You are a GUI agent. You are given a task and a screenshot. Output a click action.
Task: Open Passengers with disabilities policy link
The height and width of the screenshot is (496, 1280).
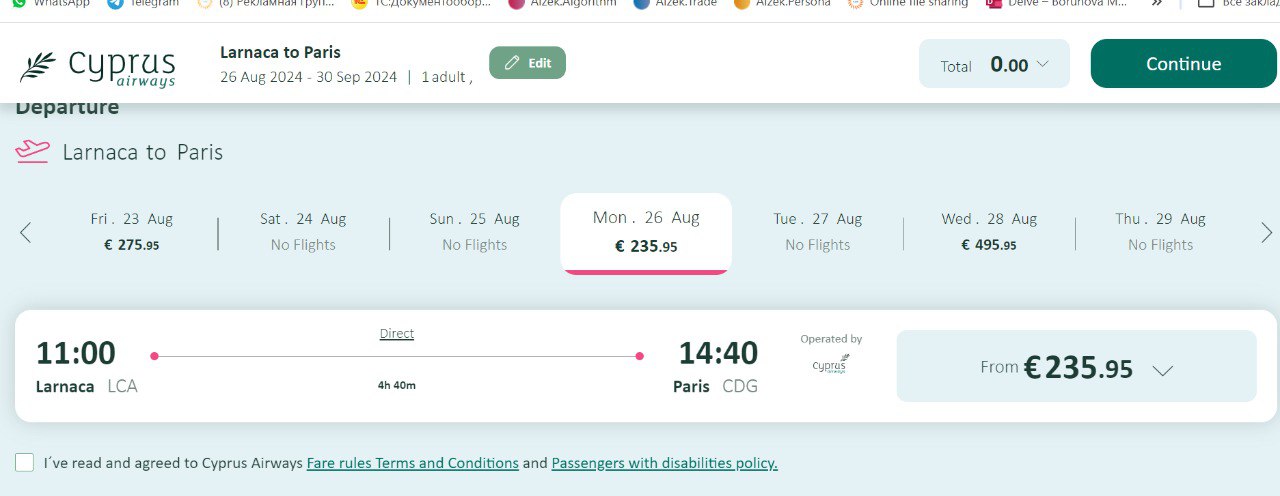664,463
